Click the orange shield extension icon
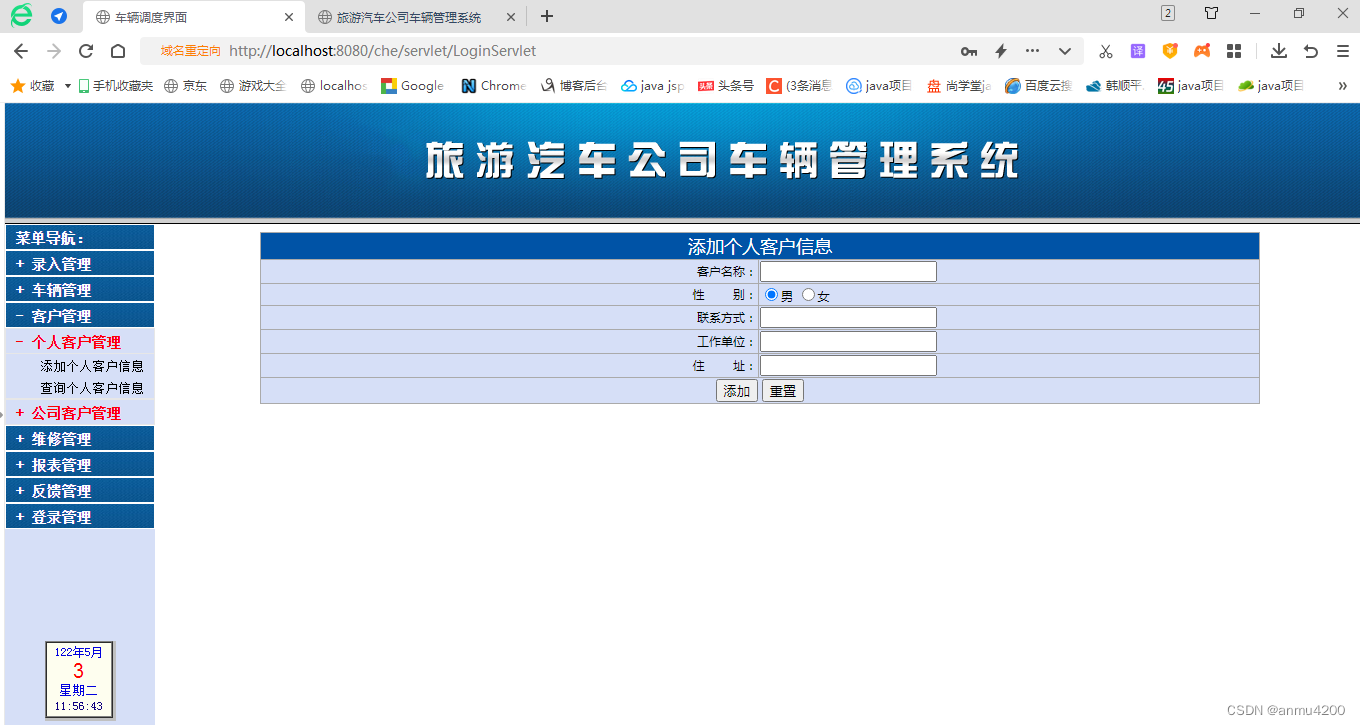This screenshot has height=725, width=1360. [1170, 51]
